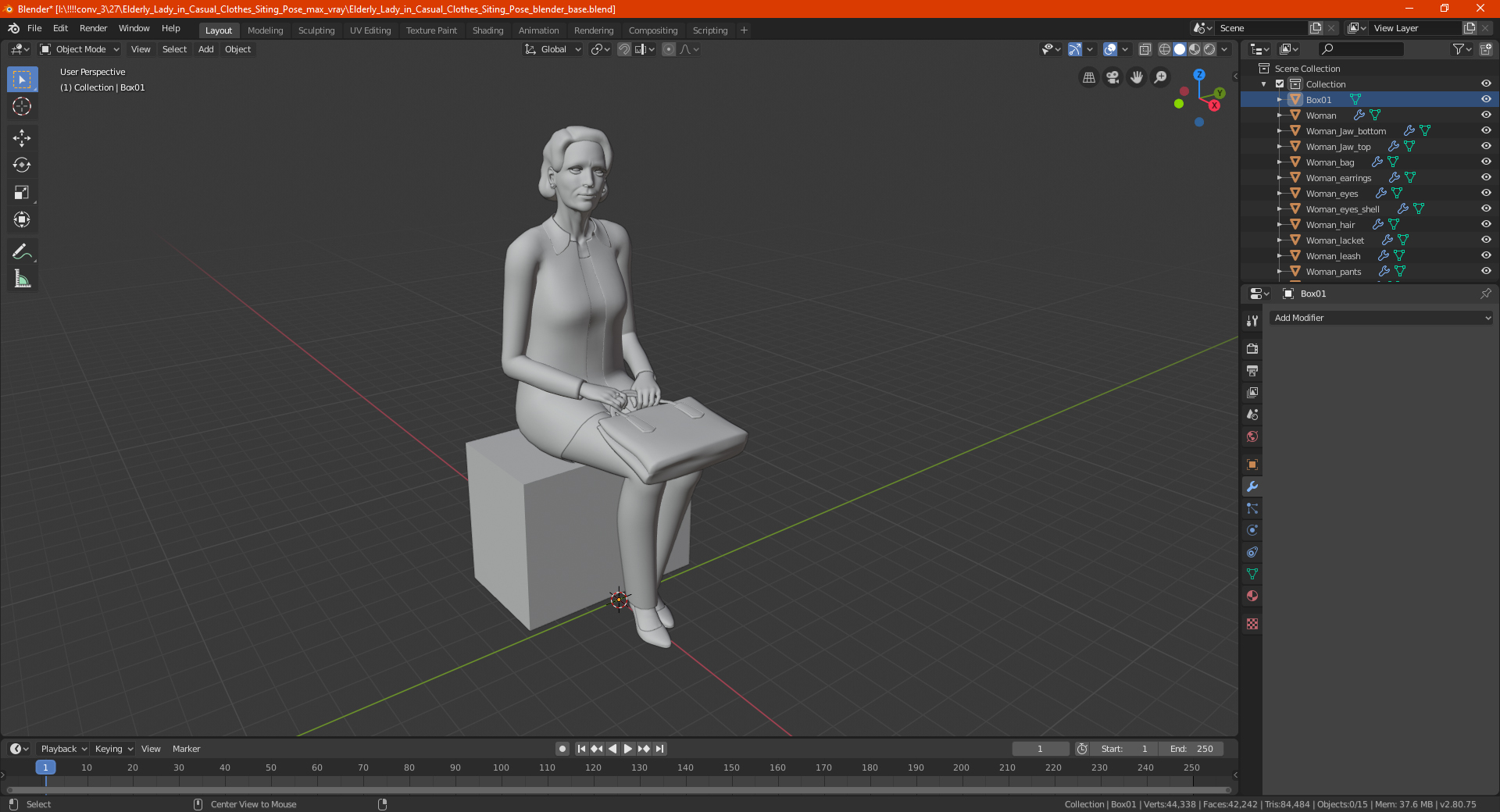Open the View Layer properties tab

pyautogui.click(x=1252, y=393)
